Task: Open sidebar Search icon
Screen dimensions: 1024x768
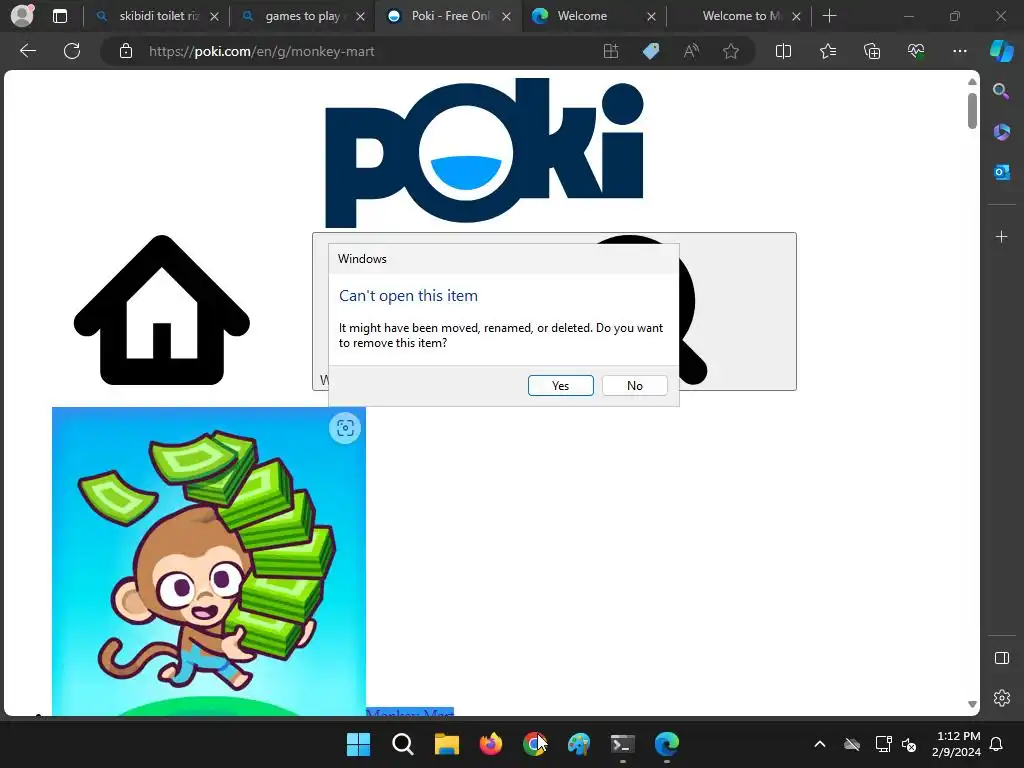Action: (1001, 91)
